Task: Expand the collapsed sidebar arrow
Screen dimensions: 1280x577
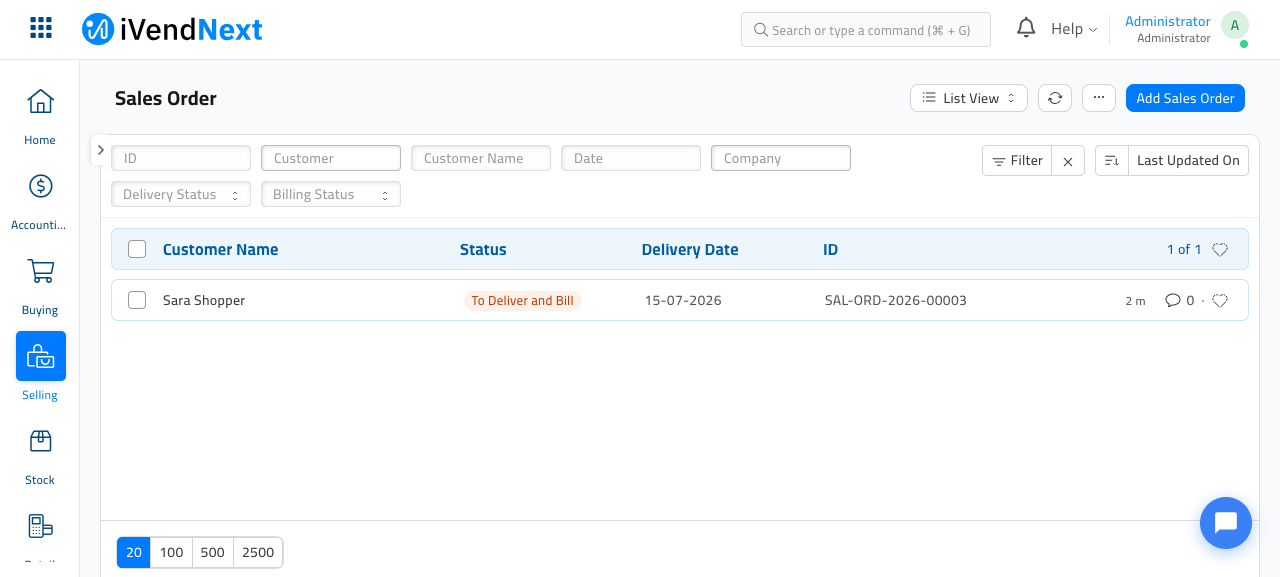Action: tap(100, 150)
